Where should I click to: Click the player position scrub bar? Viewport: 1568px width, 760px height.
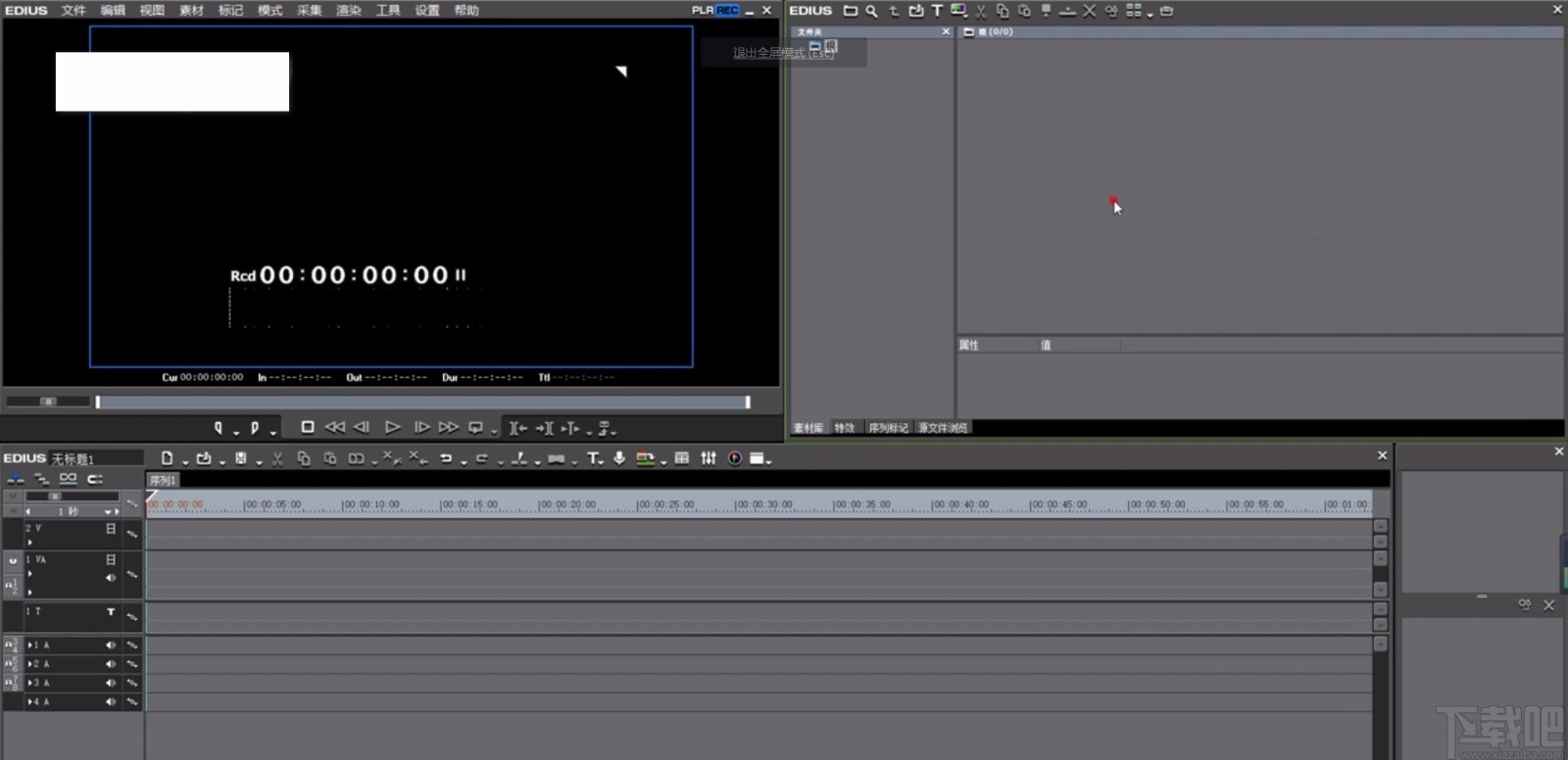point(421,402)
